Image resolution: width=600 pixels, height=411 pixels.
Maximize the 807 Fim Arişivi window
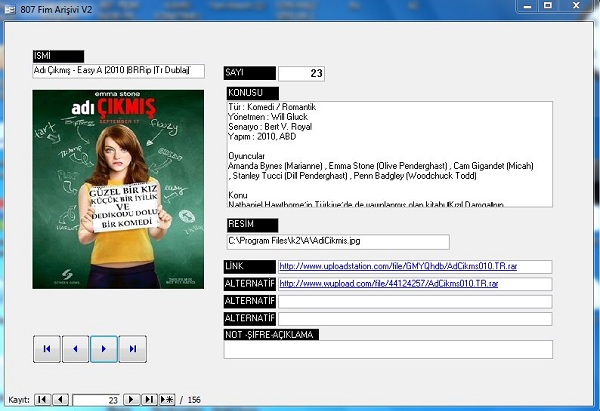click(548, 6)
